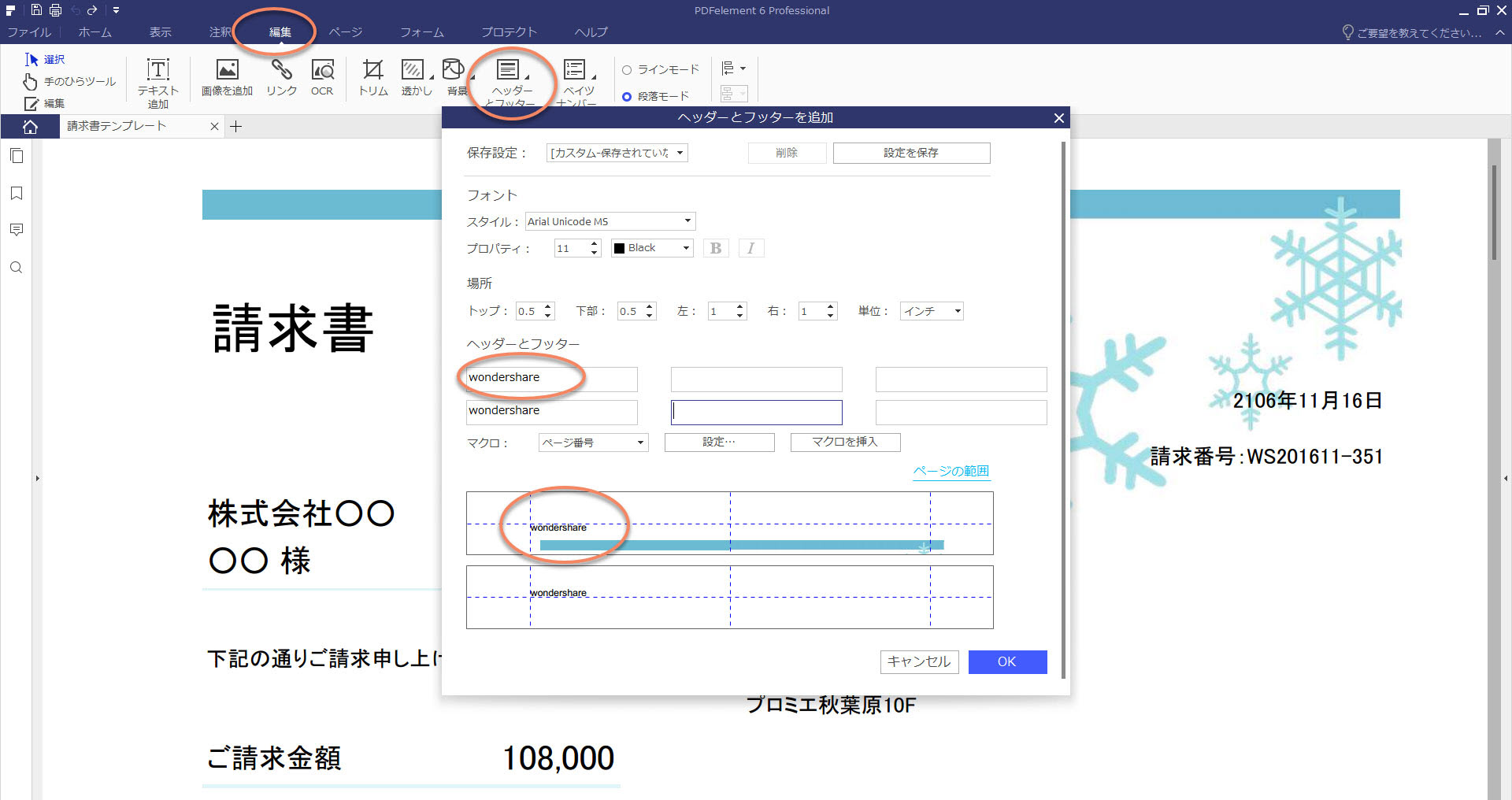Click the 左 margin stepper arrows
1512x800 pixels.
tap(740, 311)
